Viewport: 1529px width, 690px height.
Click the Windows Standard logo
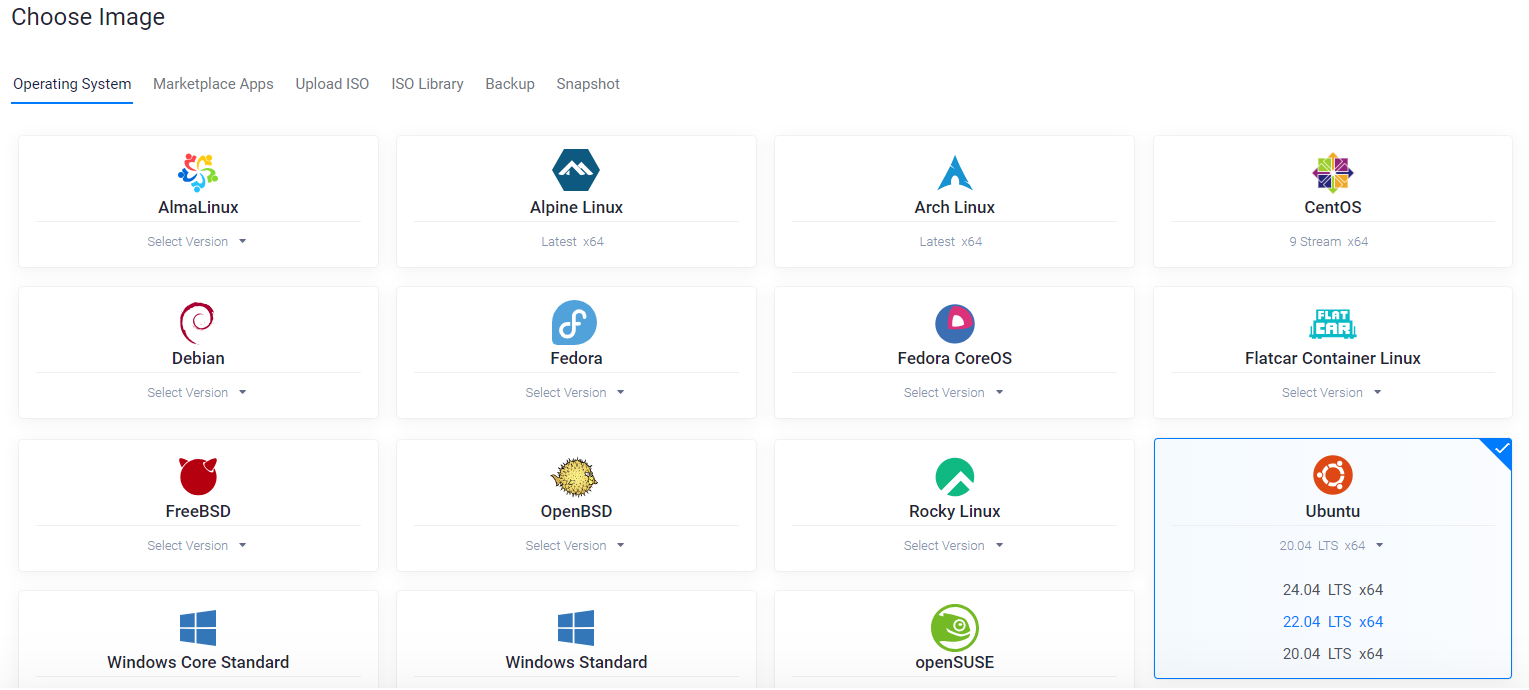click(x=576, y=628)
